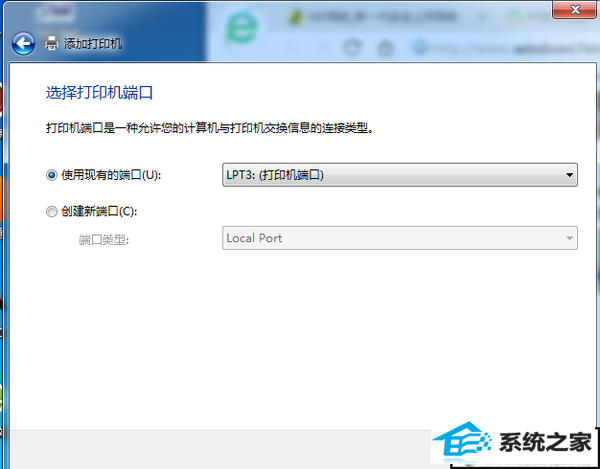600x469 pixels.
Task: Open the LPT3: (打印机端口) combo box
Action: coord(400,175)
